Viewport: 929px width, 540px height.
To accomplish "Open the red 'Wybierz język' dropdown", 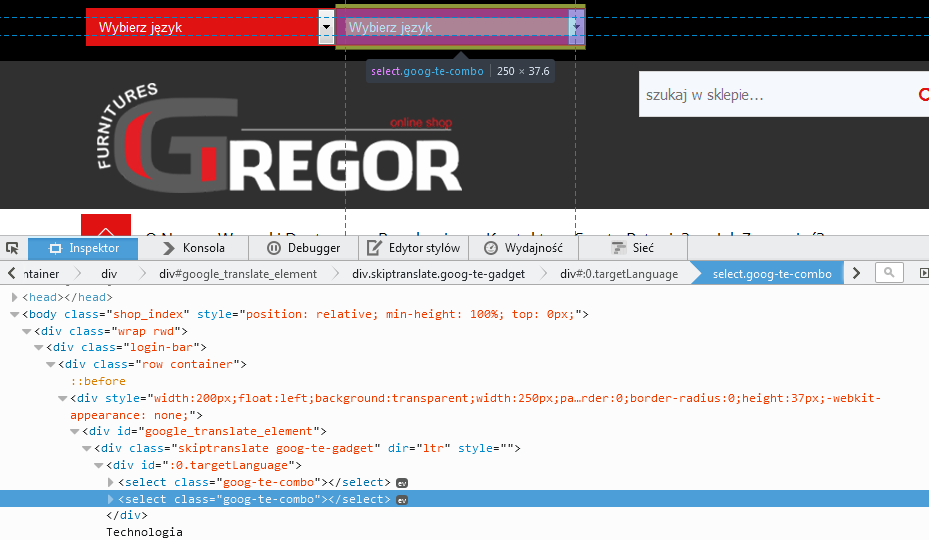I will 210,27.
